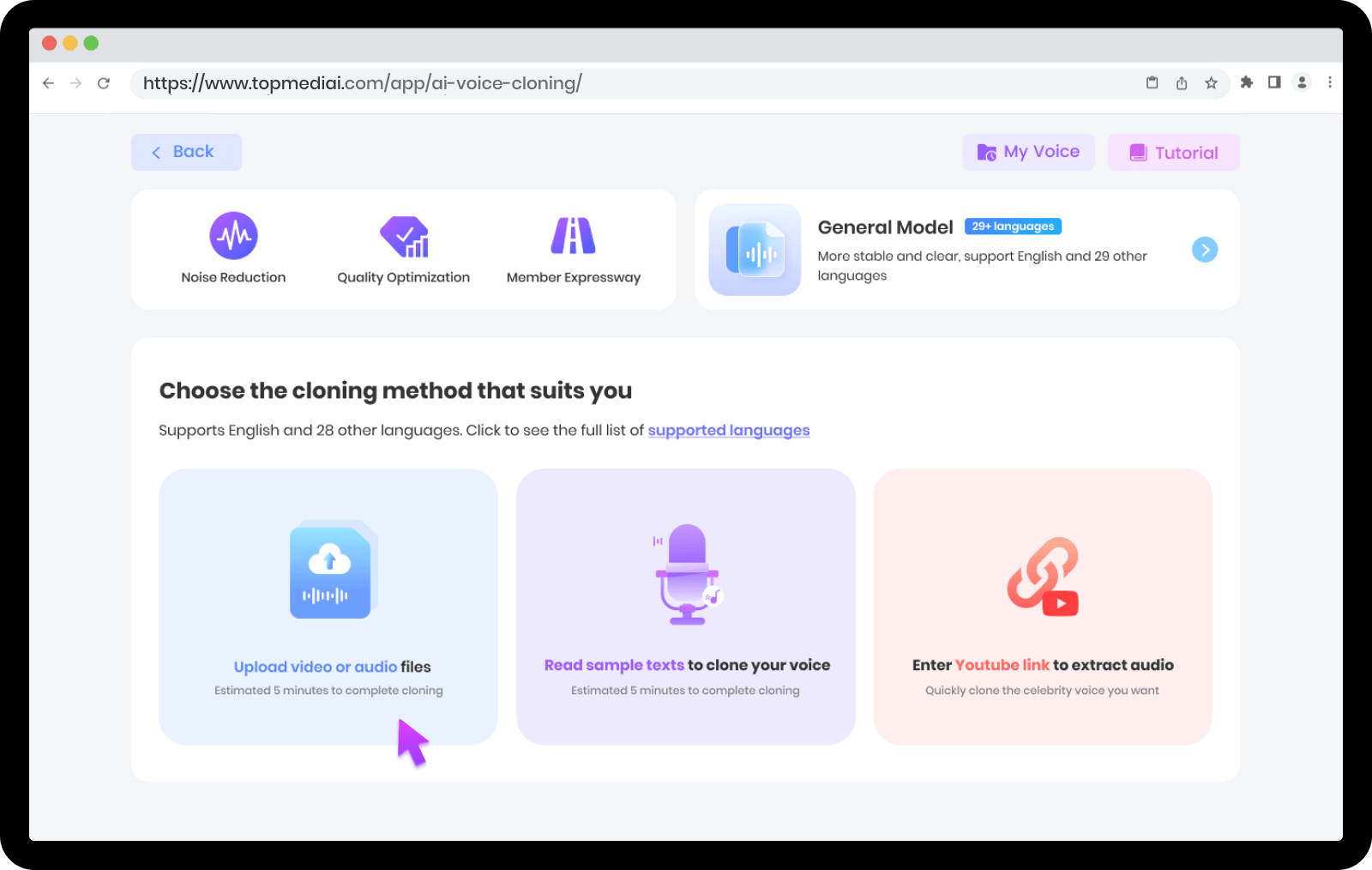Click the browser back arrow
1372x870 pixels.
[x=48, y=83]
